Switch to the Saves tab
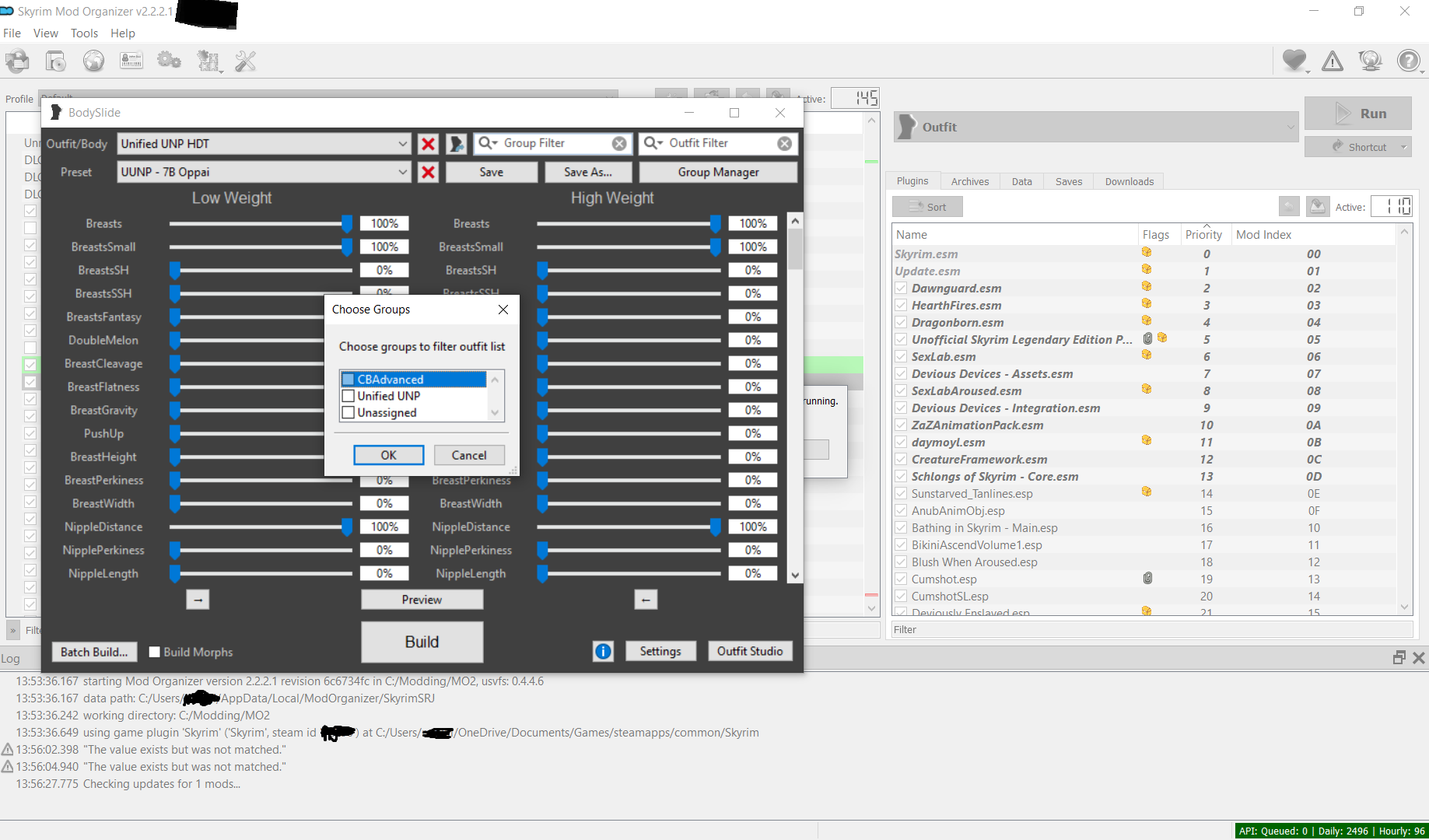Screen dimensions: 1429x840 click(x=1069, y=181)
